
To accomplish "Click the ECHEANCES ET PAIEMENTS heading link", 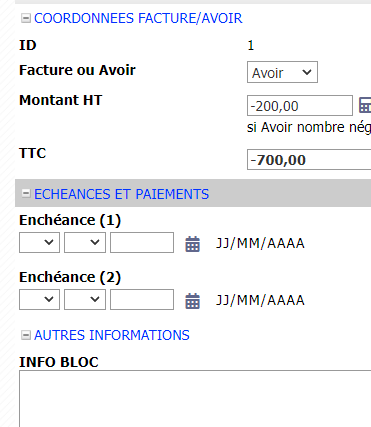I will [x=121, y=194].
